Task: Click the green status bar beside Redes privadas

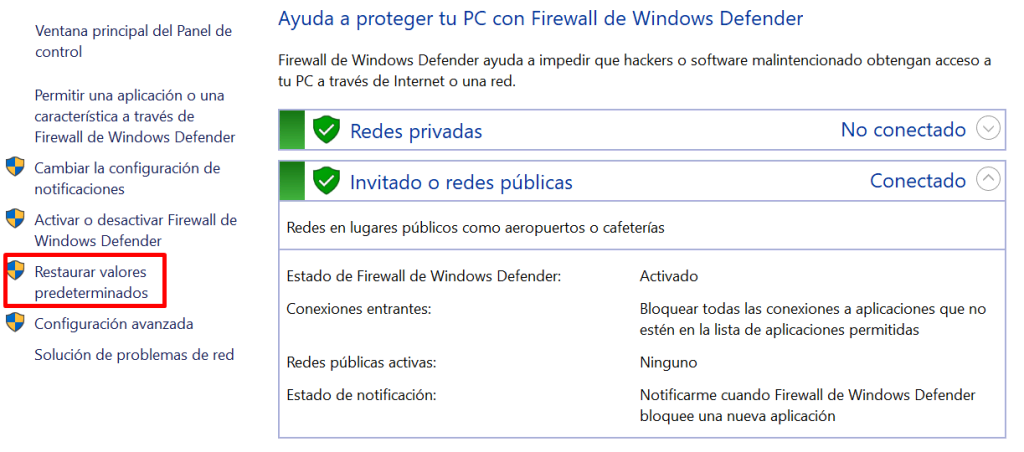Action: 291,130
